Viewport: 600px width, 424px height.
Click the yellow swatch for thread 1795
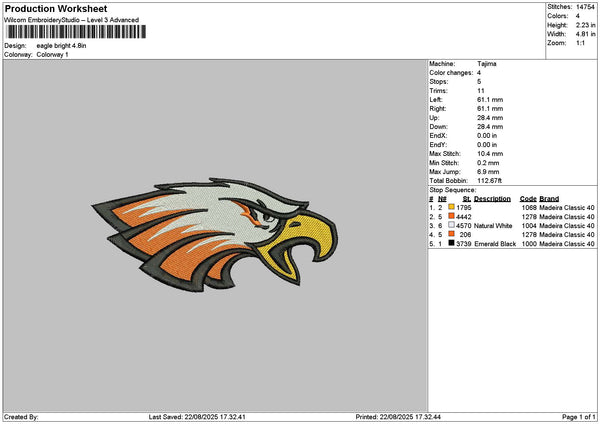pyautogui.click(x=452, y=207)
